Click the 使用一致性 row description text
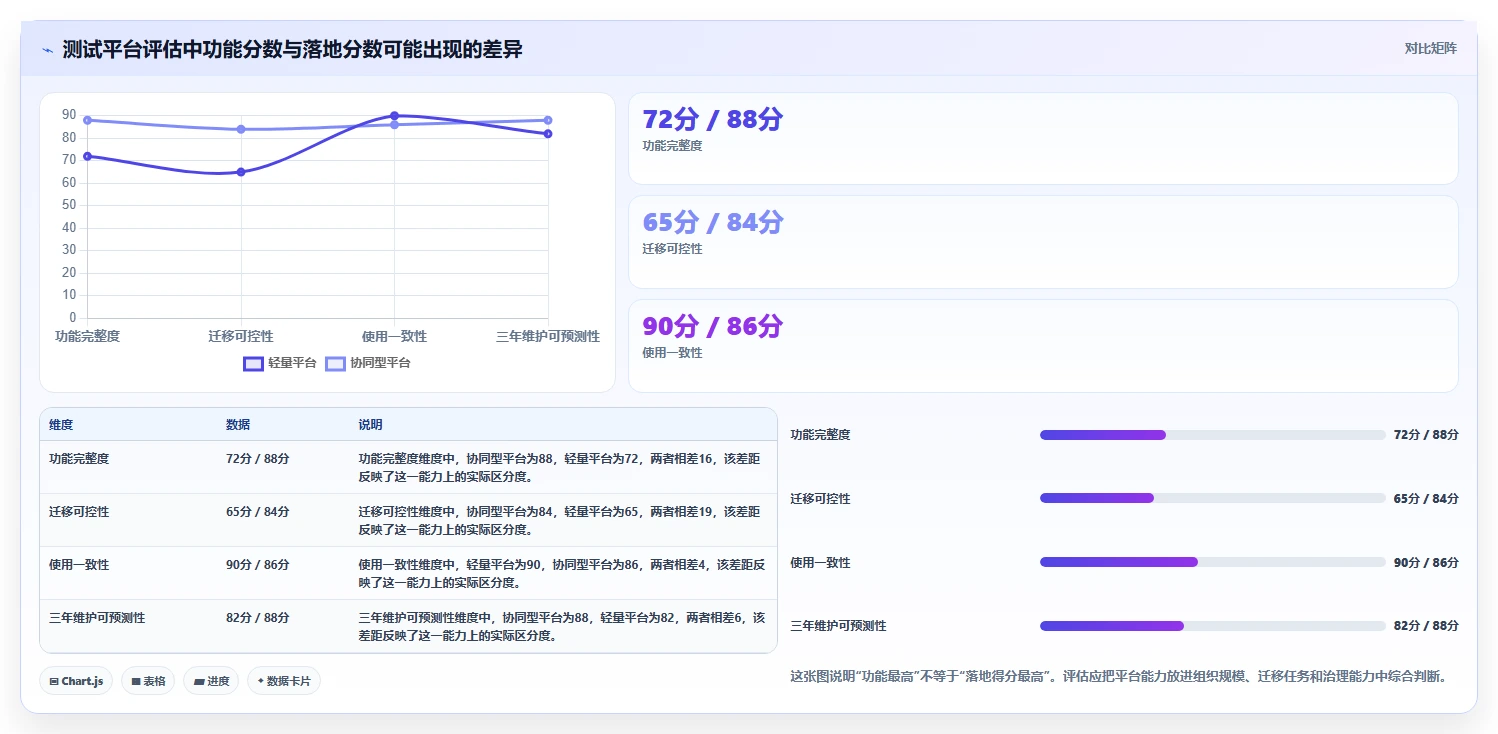The width and height of the screenshot is (1498, 734). (x=562, y=574)
